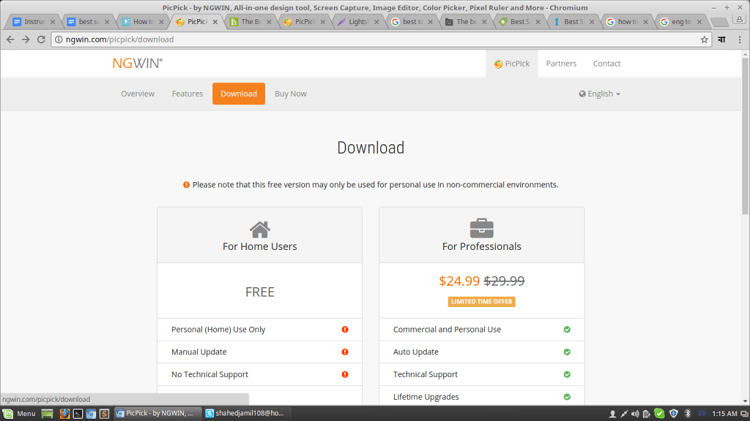The width and height of the screenshot is (750, 421).
Task: Click the orange Download nav button
Action: click(239, 94)
